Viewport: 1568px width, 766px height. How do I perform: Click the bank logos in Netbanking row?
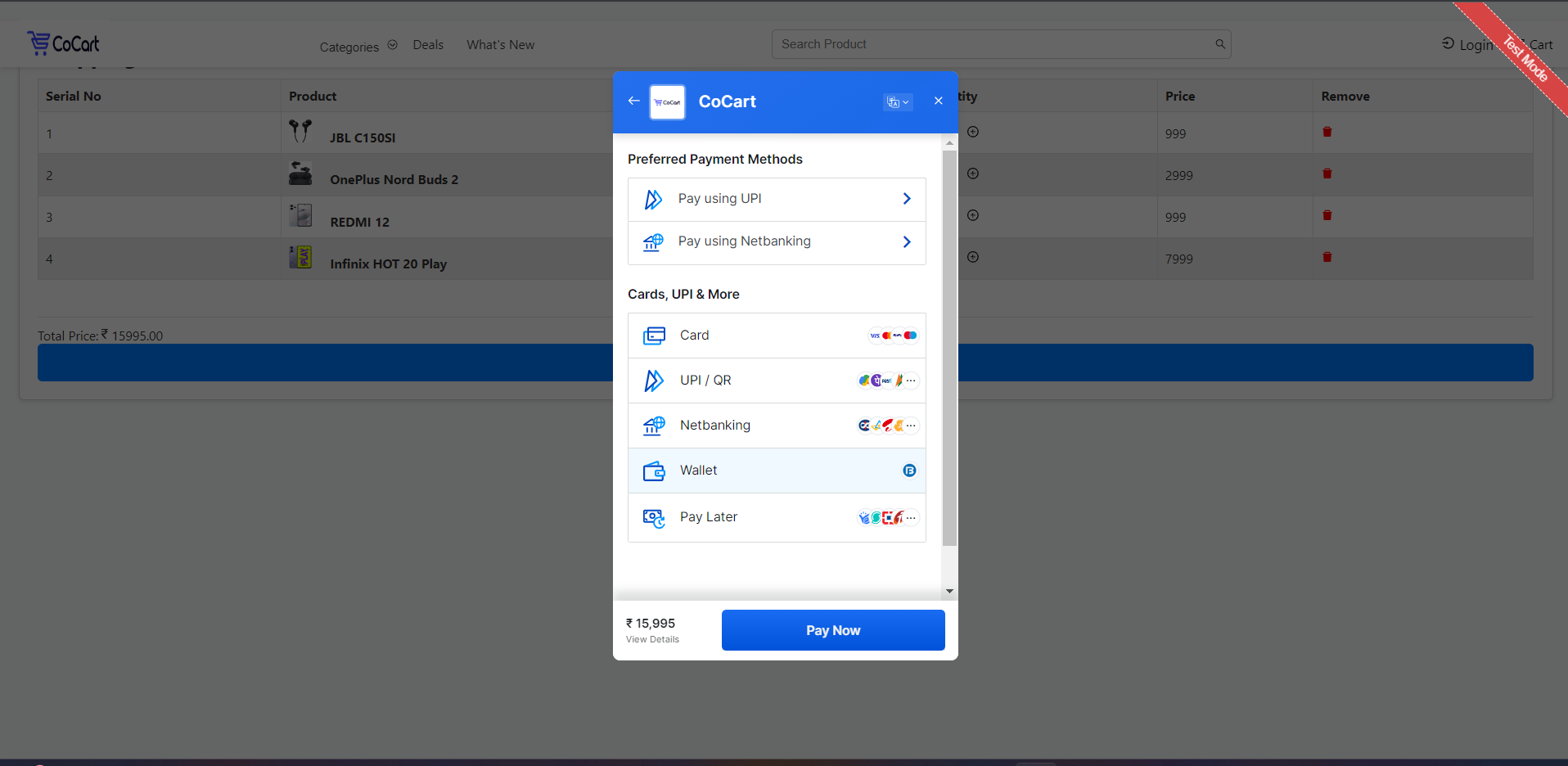coord(888,426)
